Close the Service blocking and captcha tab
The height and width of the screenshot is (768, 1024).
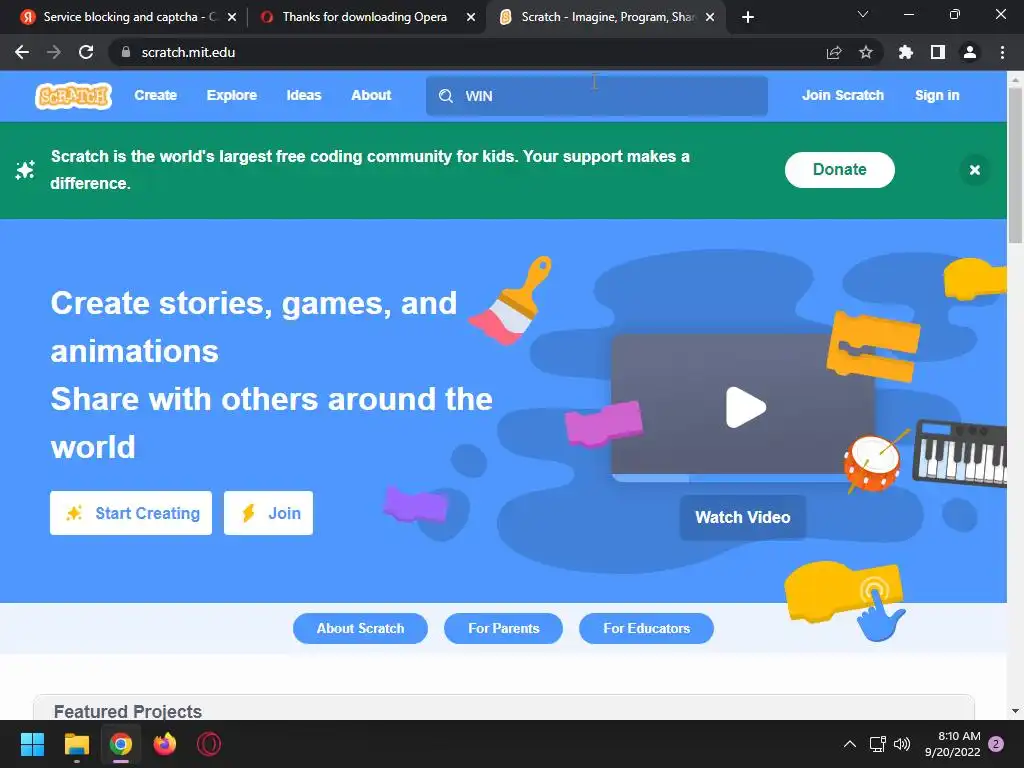(x=232, y=17)
